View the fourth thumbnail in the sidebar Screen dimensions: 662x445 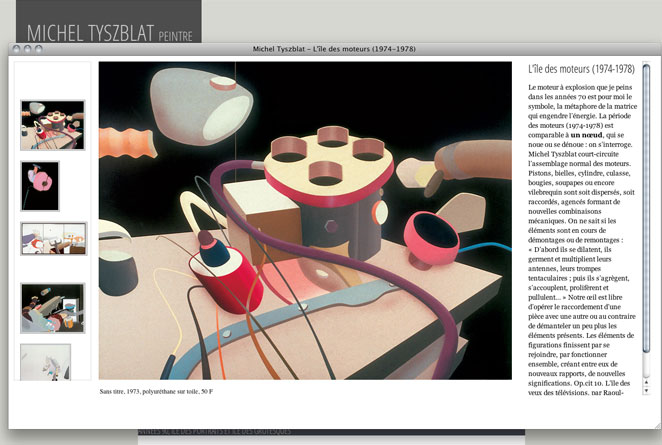53,307
